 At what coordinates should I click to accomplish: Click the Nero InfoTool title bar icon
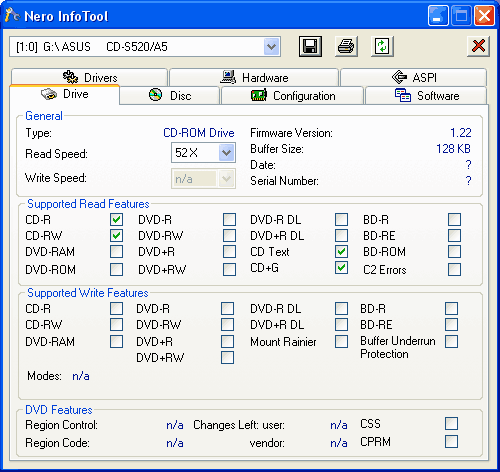(x=12, y=15)
